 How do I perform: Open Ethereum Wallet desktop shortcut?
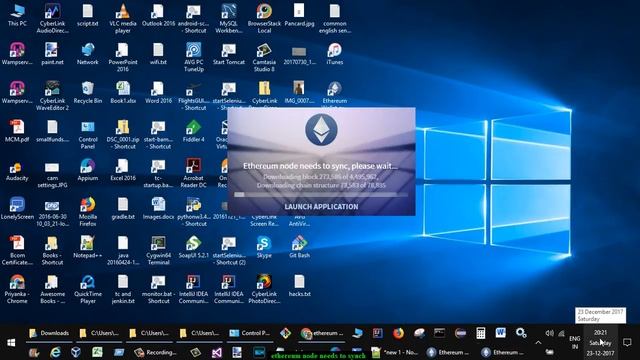[x=335, y=93]
